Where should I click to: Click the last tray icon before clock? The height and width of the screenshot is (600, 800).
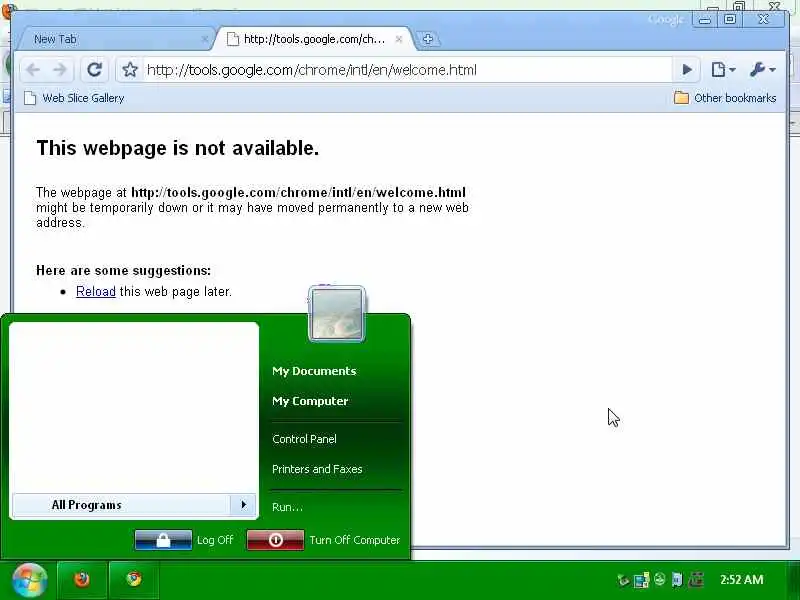click(x=696, y=579)
